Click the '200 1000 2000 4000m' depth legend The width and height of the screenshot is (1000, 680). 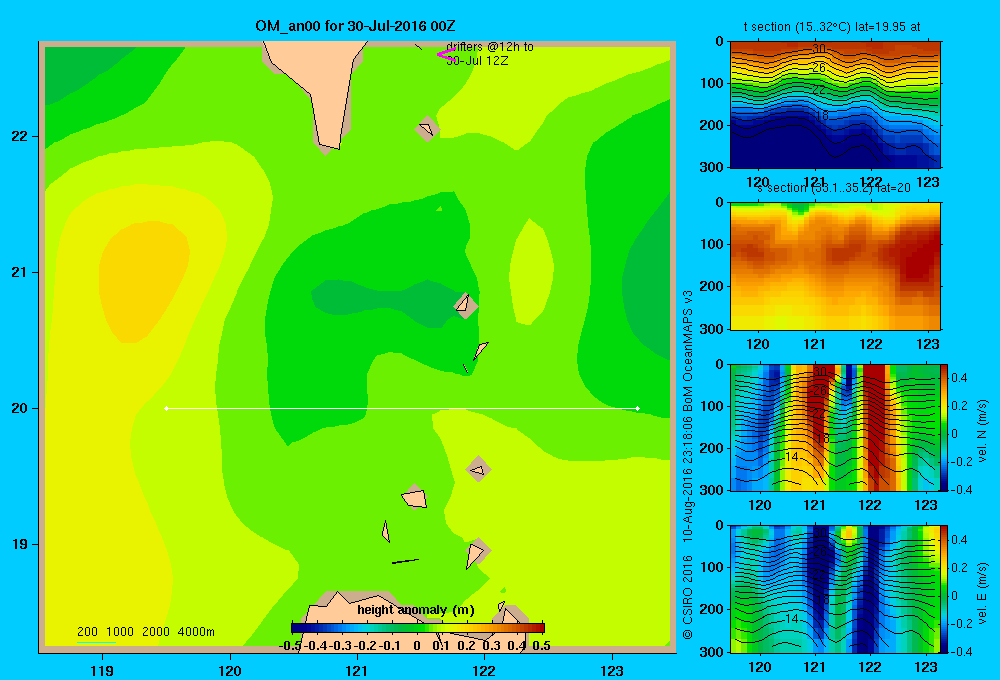[145, 632]
